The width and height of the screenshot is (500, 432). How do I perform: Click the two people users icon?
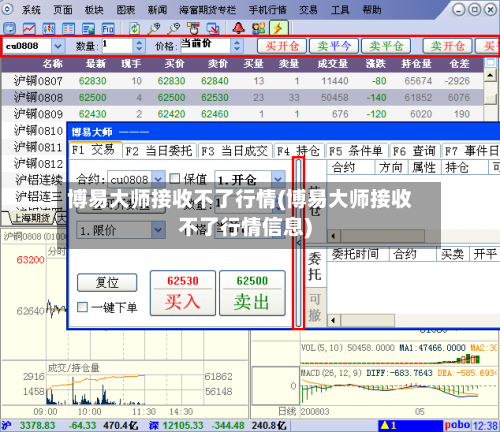258,28
